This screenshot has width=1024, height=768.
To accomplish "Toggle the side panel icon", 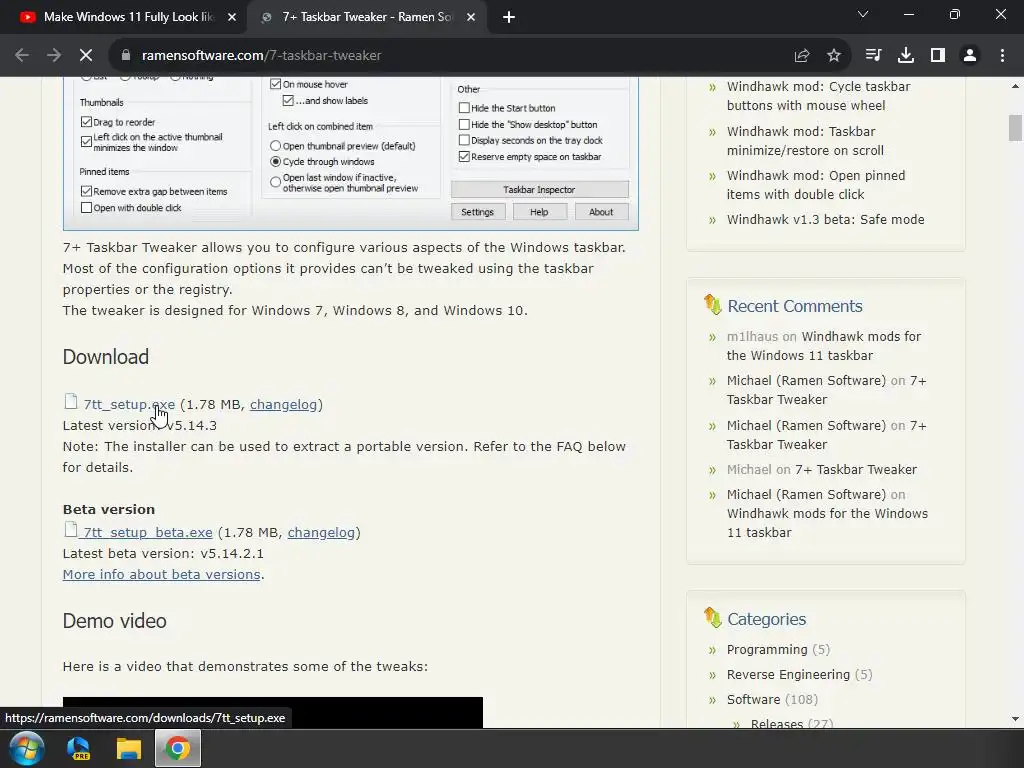I will (x=938, y=56).
